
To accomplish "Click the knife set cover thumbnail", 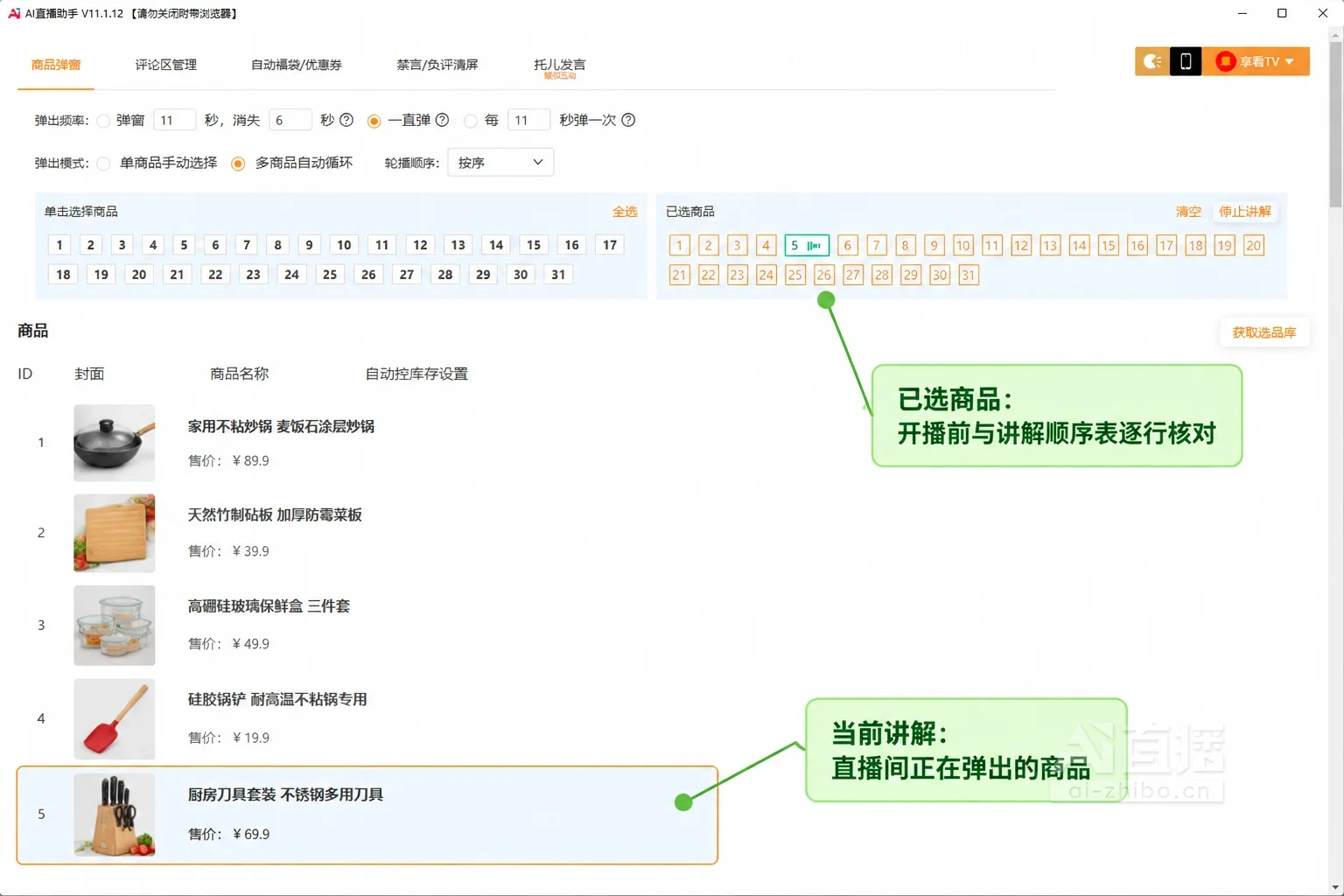I will (x=115, y=815).
